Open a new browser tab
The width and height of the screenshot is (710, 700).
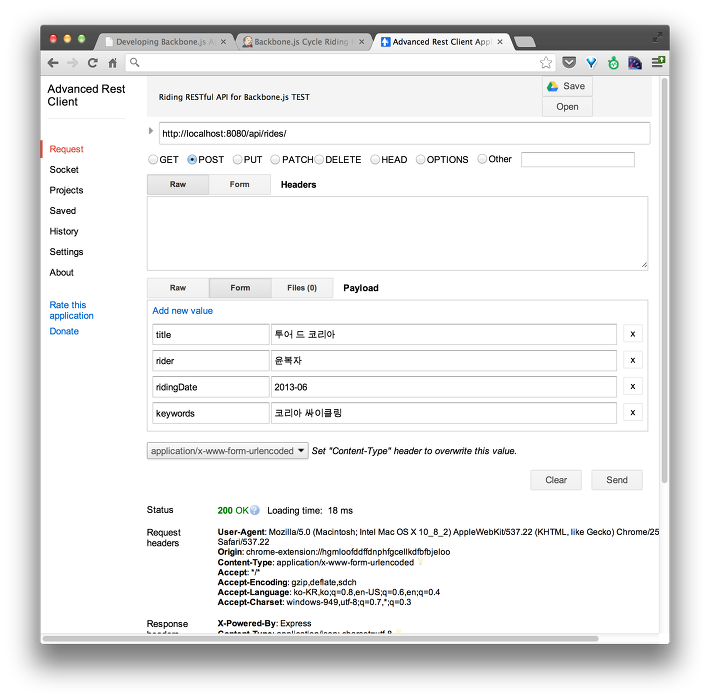point(525,42)
